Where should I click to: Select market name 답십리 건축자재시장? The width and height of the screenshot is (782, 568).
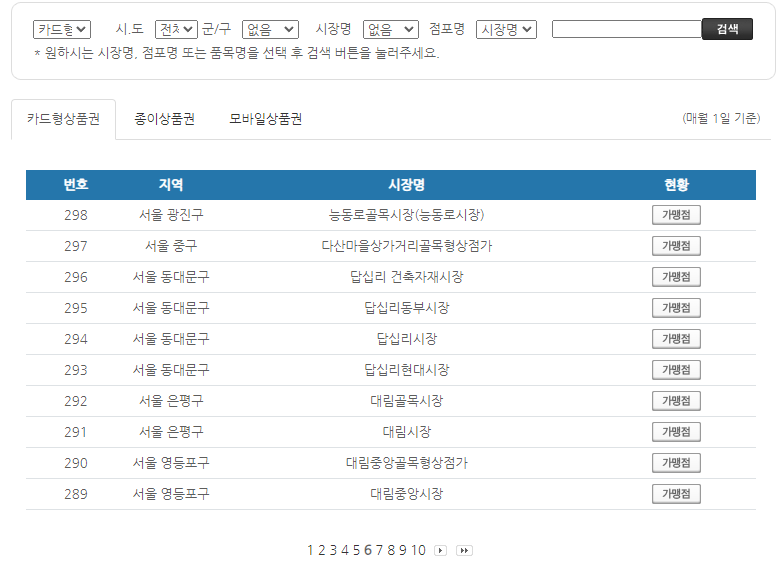click(x=406, y=277)
